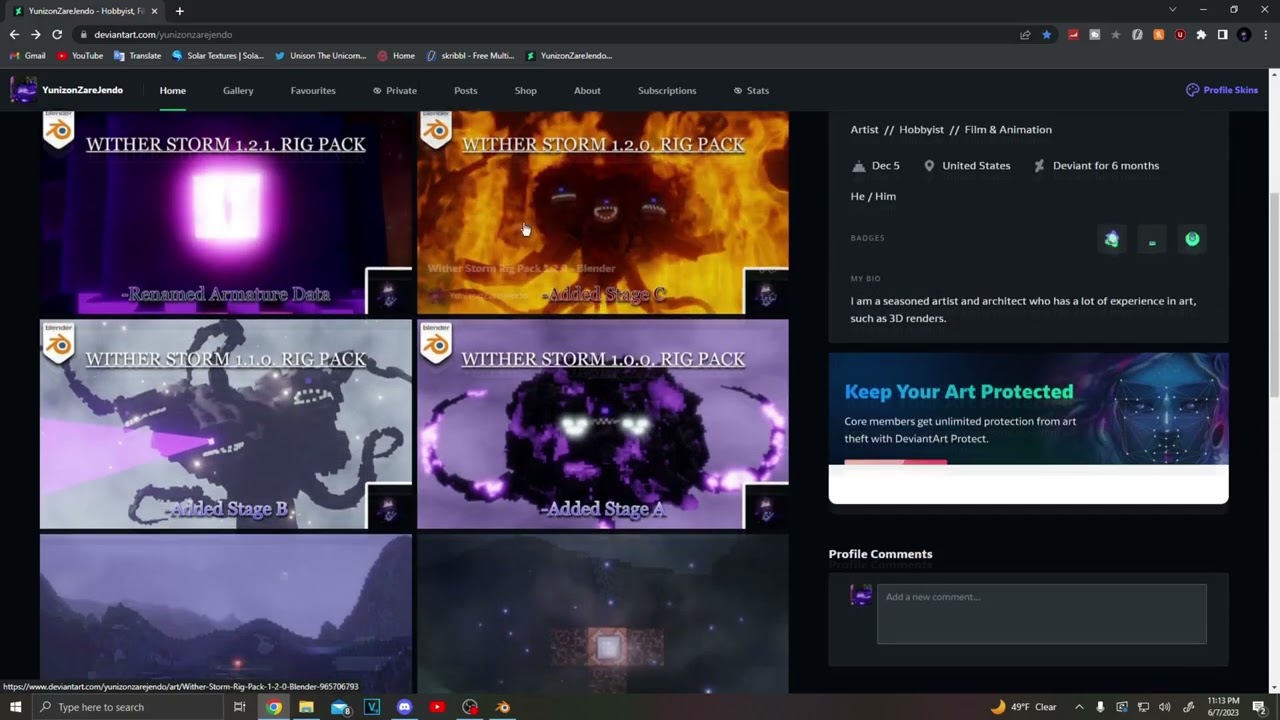Open the Mail app on taskbar
The width and height of the screenshot is (1280, 720).
coord(340,707)
